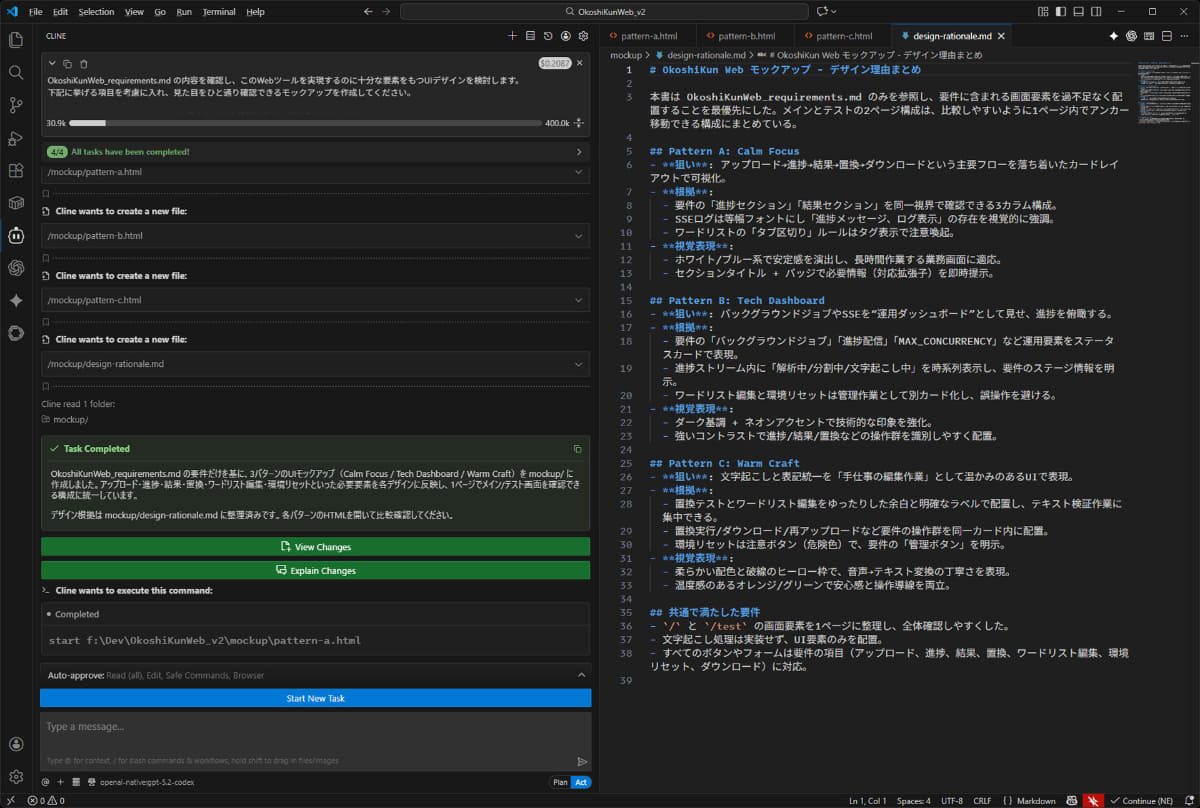Click the add files plus icon below message box

pos(60,782)
